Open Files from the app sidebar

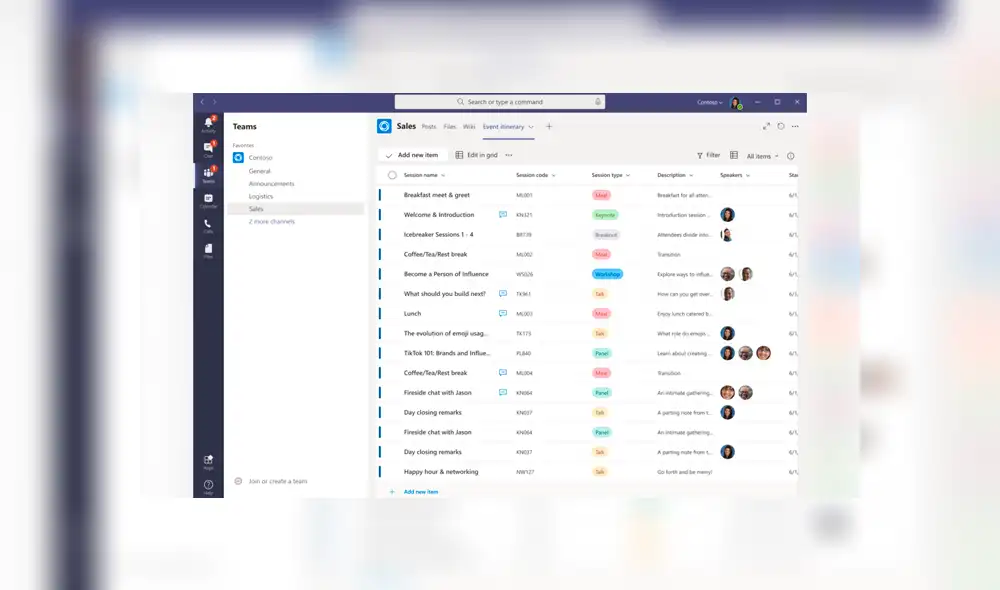(x=208, y=246)
